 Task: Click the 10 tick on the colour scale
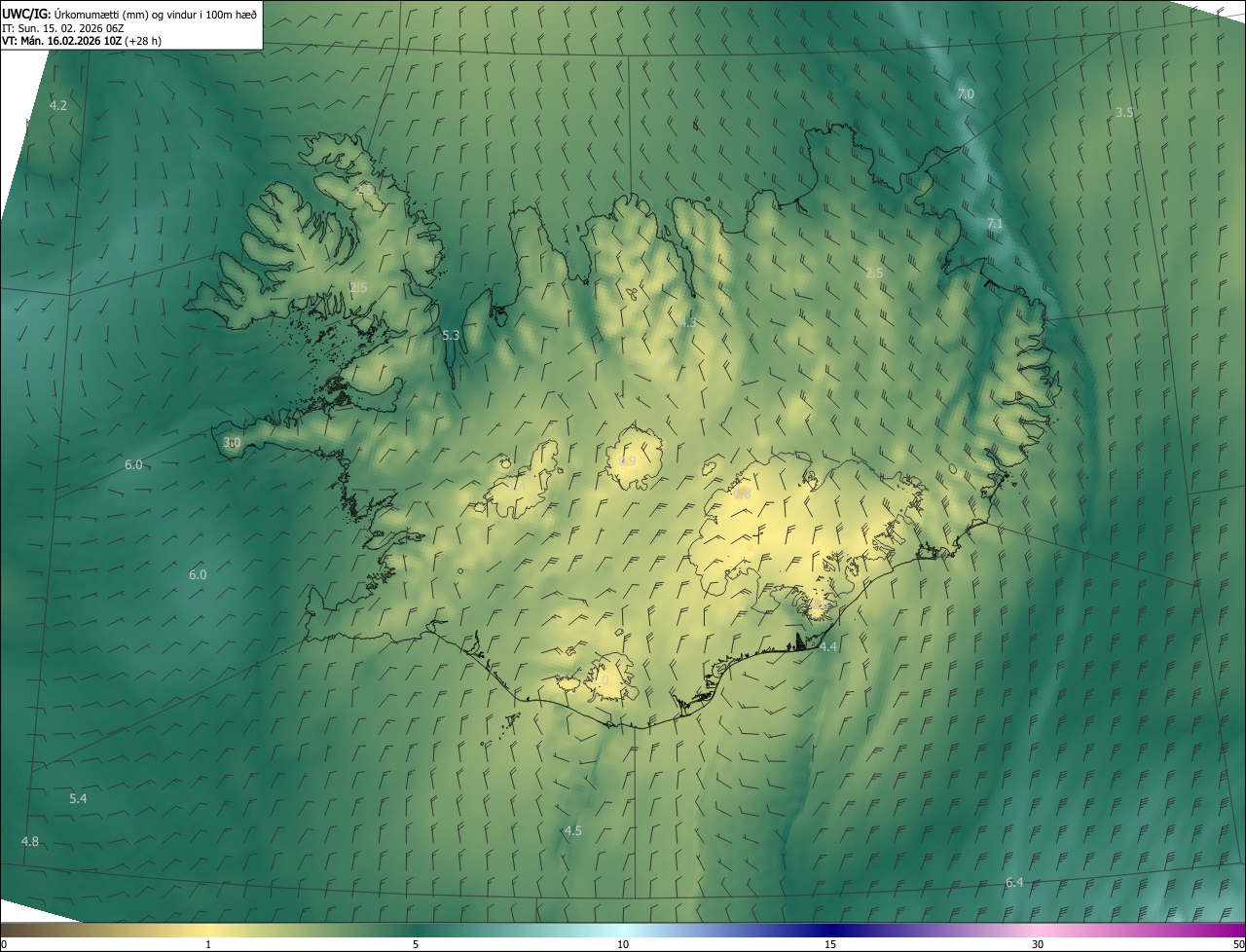coord(623,944)
